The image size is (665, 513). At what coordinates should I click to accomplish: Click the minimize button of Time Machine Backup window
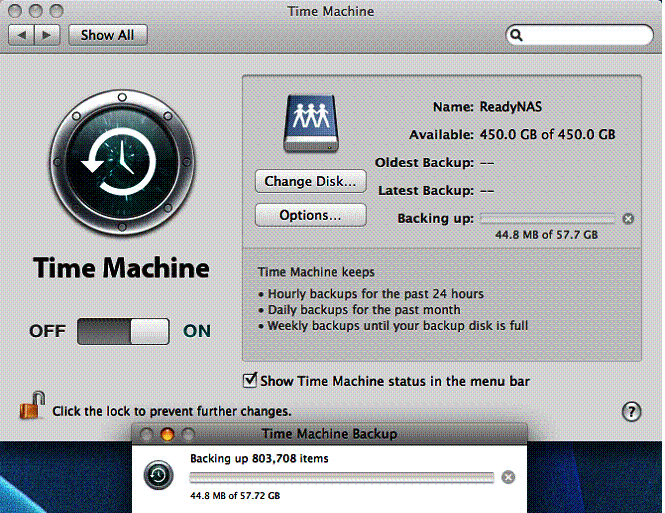pos(167,434)
